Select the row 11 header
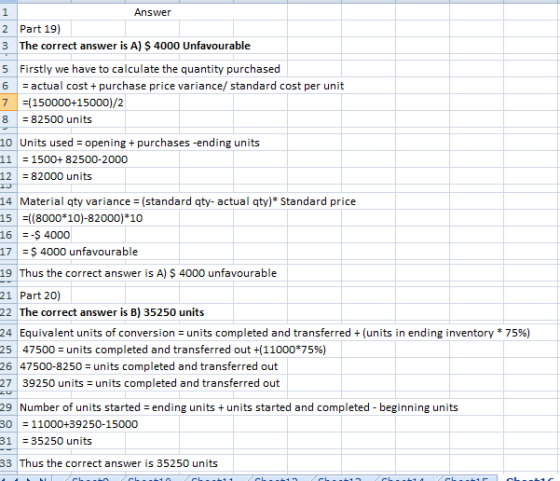This screenshot has height=481, width=560. coord(8,159)
